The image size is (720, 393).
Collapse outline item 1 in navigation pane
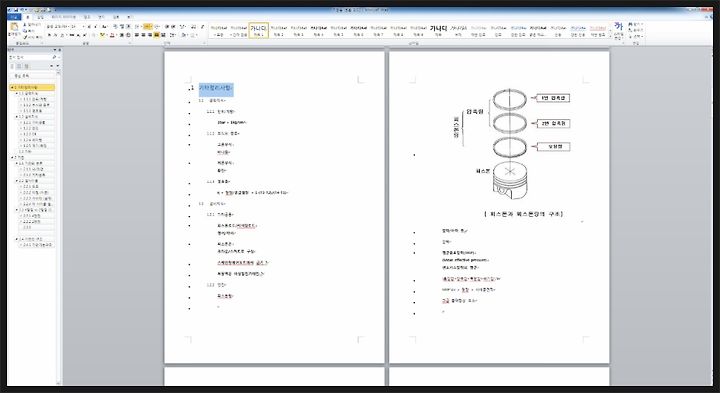tap(11, 87)
